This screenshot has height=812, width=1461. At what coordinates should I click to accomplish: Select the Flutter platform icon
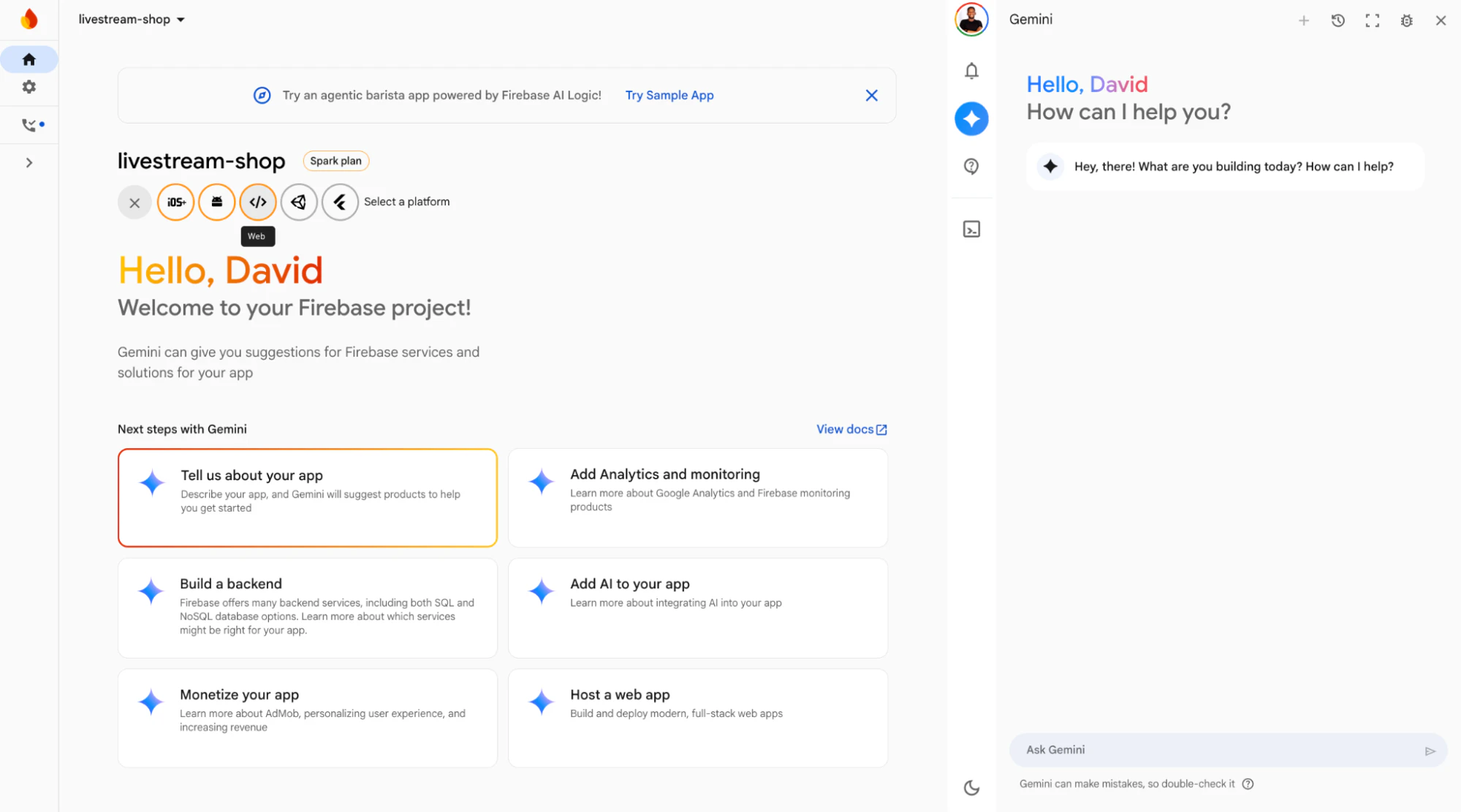(340, 202)
